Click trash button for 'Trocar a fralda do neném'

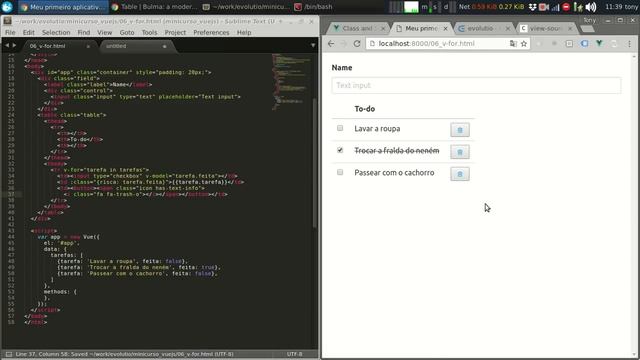(460, 152)
